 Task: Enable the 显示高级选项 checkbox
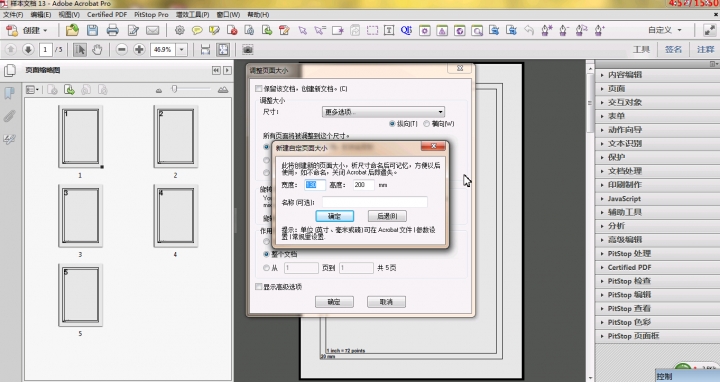point(259,286)
